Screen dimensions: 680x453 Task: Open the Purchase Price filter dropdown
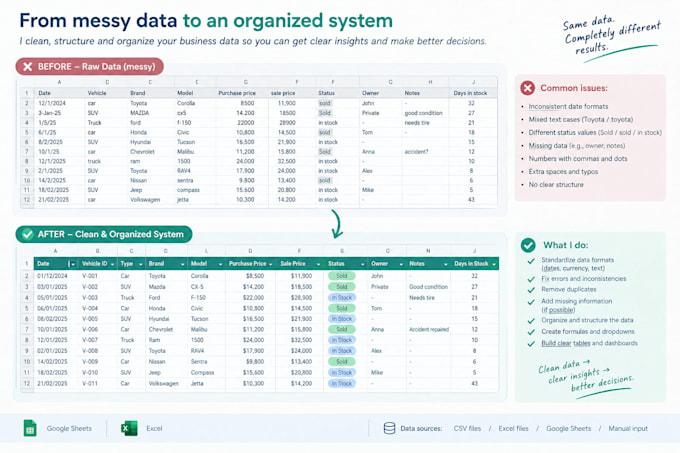click(271, 264)
